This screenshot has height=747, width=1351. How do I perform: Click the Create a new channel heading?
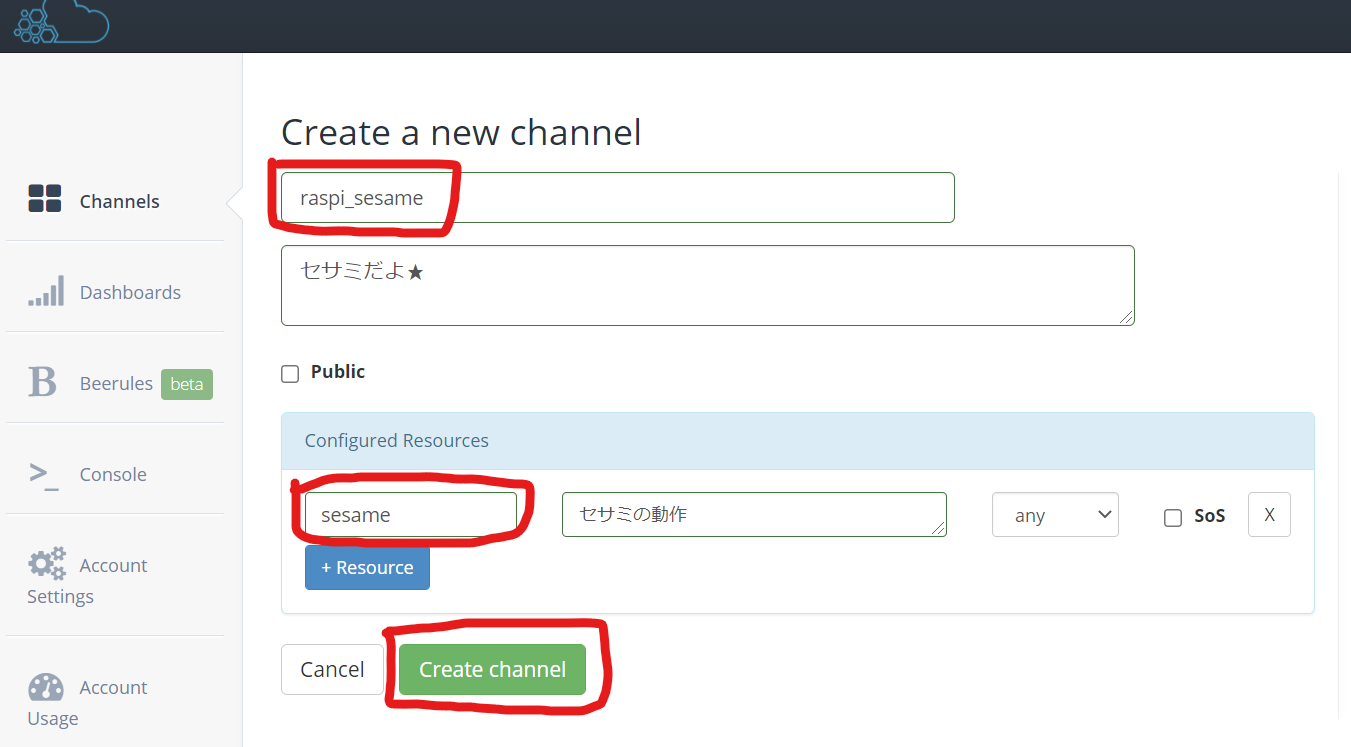click(x=461, y=132)
